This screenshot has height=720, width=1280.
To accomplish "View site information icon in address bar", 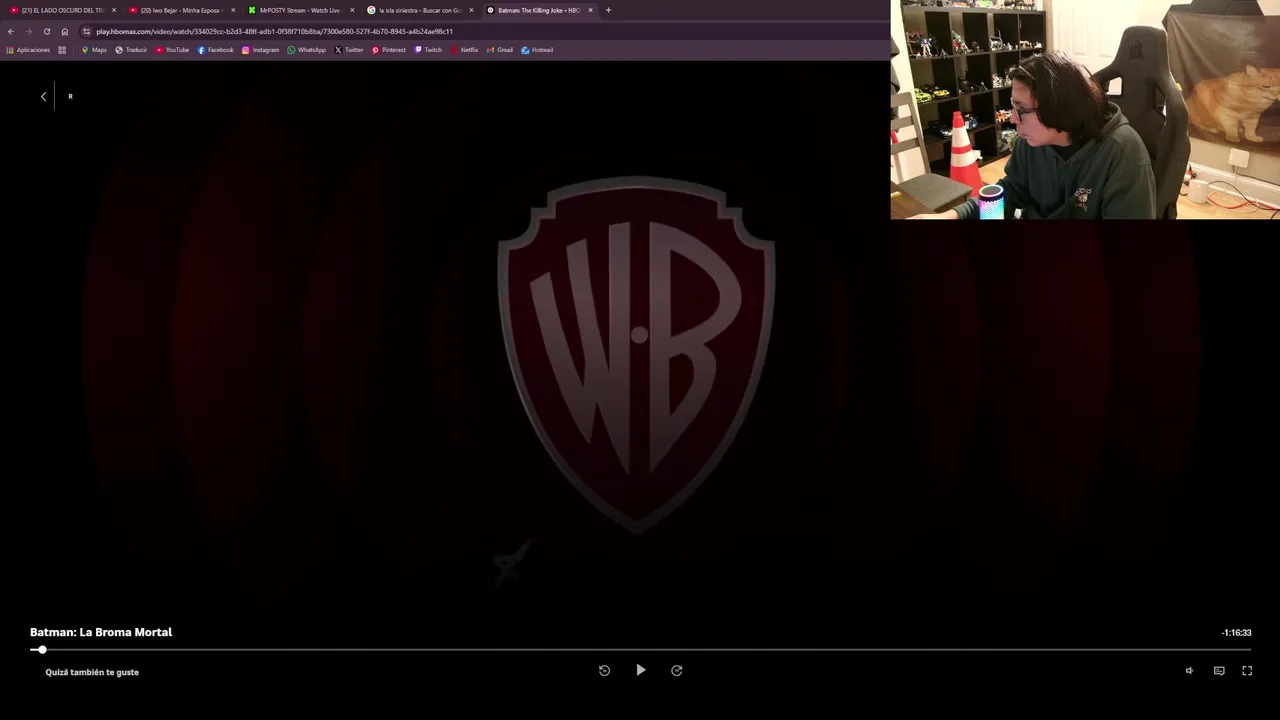I will (x=87, y=31).
